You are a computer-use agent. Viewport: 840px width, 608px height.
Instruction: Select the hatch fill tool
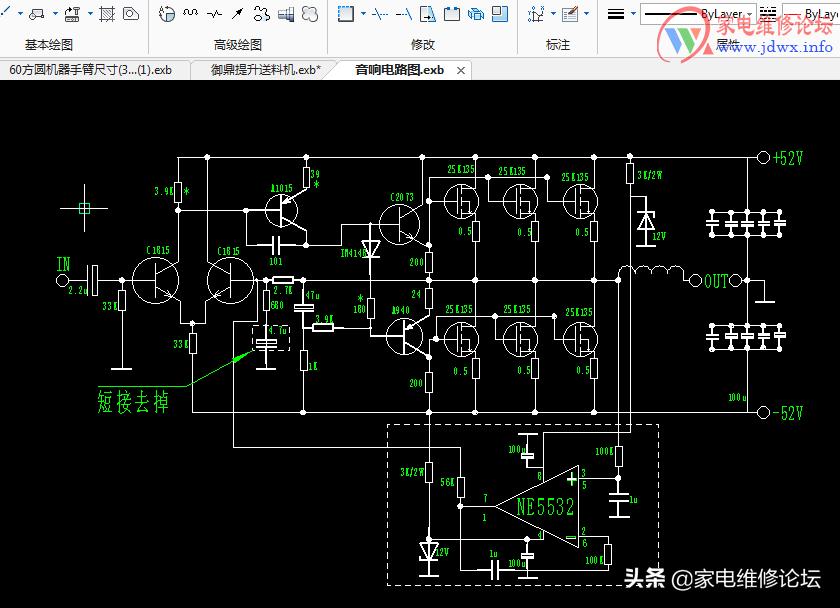[108, 14]
